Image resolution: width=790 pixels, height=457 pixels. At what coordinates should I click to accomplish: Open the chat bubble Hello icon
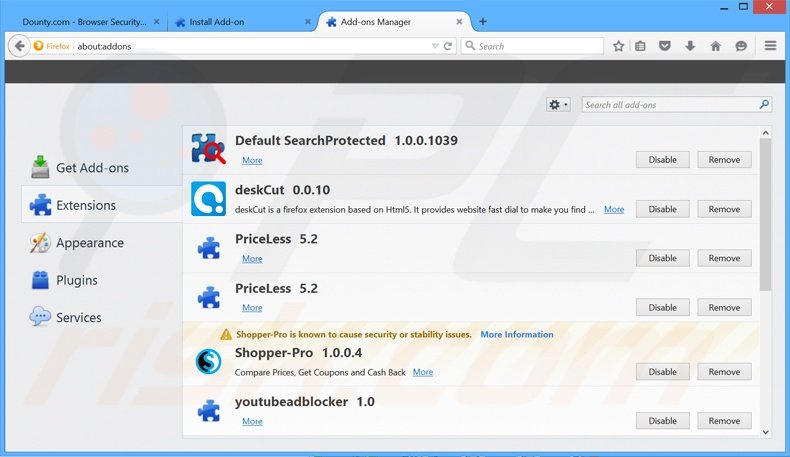pyautogui.click(x=741, y=46)
